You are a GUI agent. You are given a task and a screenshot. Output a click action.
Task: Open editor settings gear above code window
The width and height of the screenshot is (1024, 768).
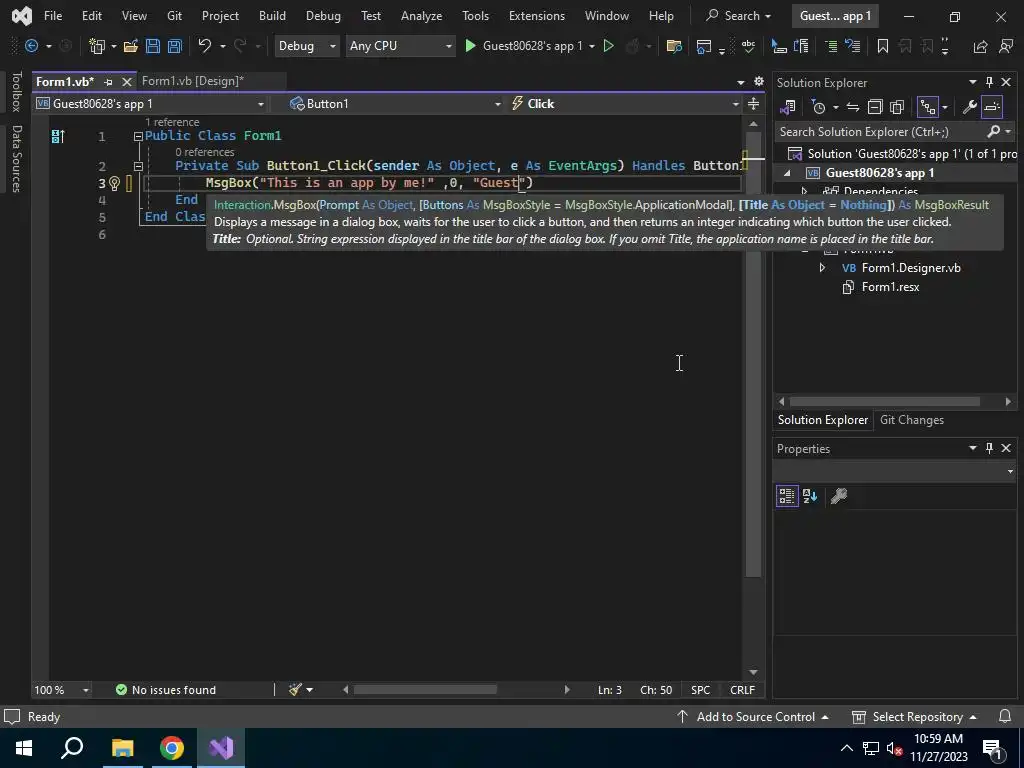pyautogui.click(x=758, y=81)
